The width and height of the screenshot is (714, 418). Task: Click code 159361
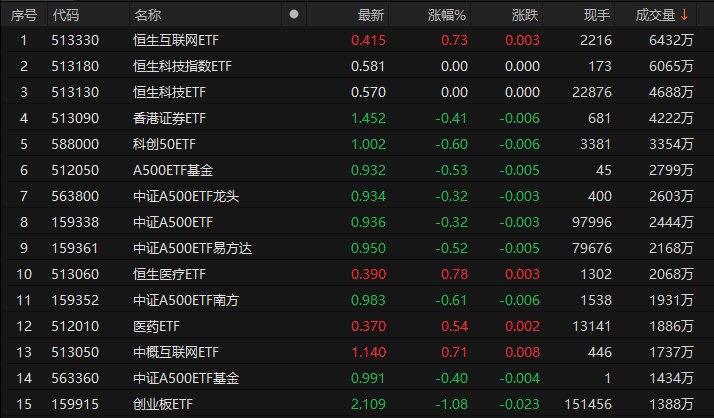[75, 248]
